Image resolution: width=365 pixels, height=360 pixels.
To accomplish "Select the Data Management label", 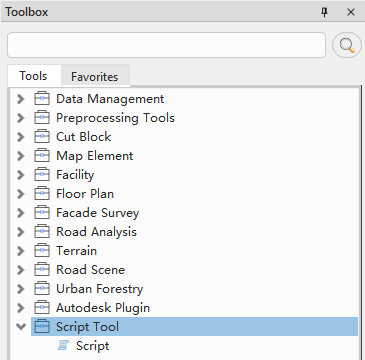I will tap(110, 99).
